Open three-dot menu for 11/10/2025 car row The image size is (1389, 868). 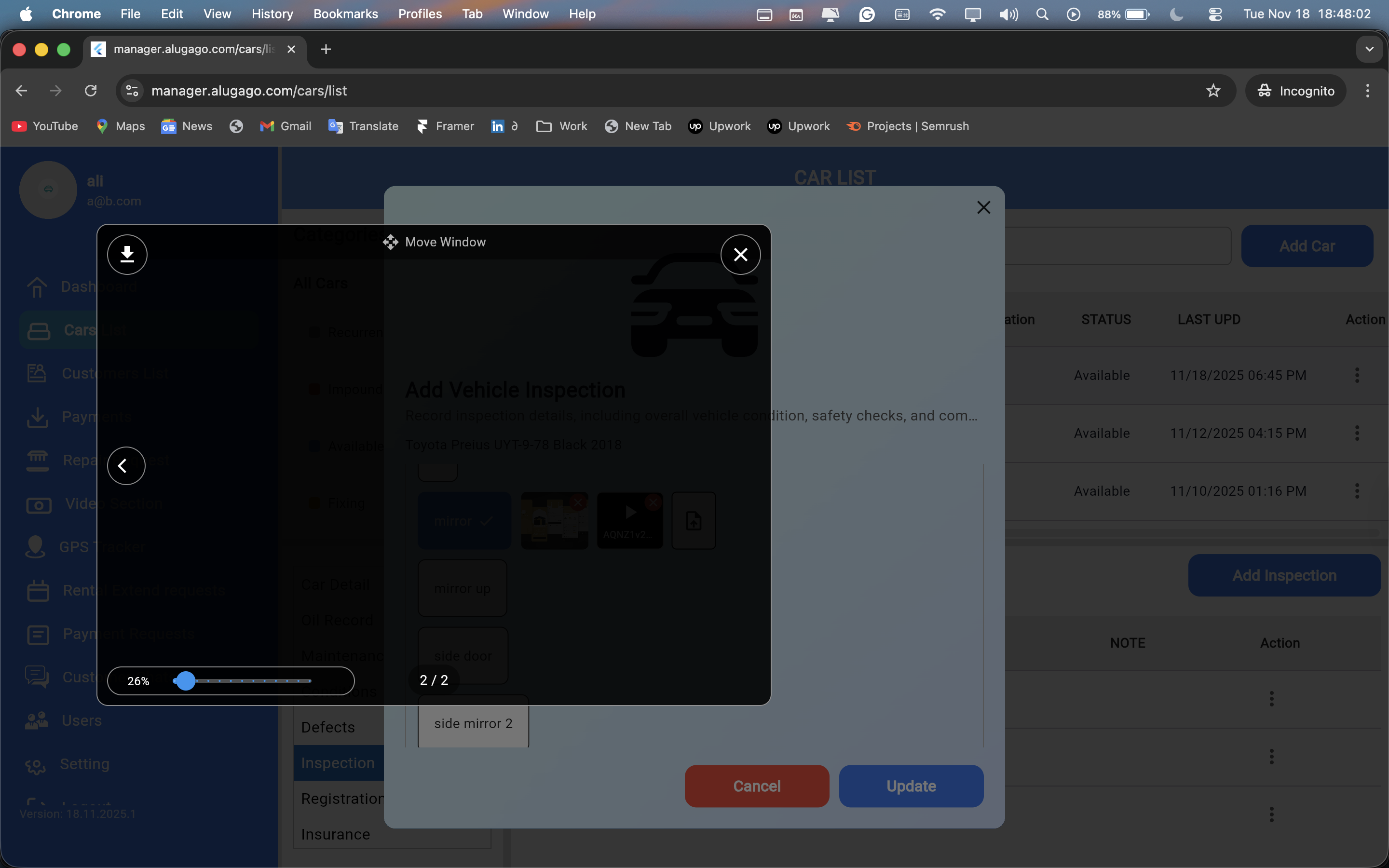(1357, 491)
